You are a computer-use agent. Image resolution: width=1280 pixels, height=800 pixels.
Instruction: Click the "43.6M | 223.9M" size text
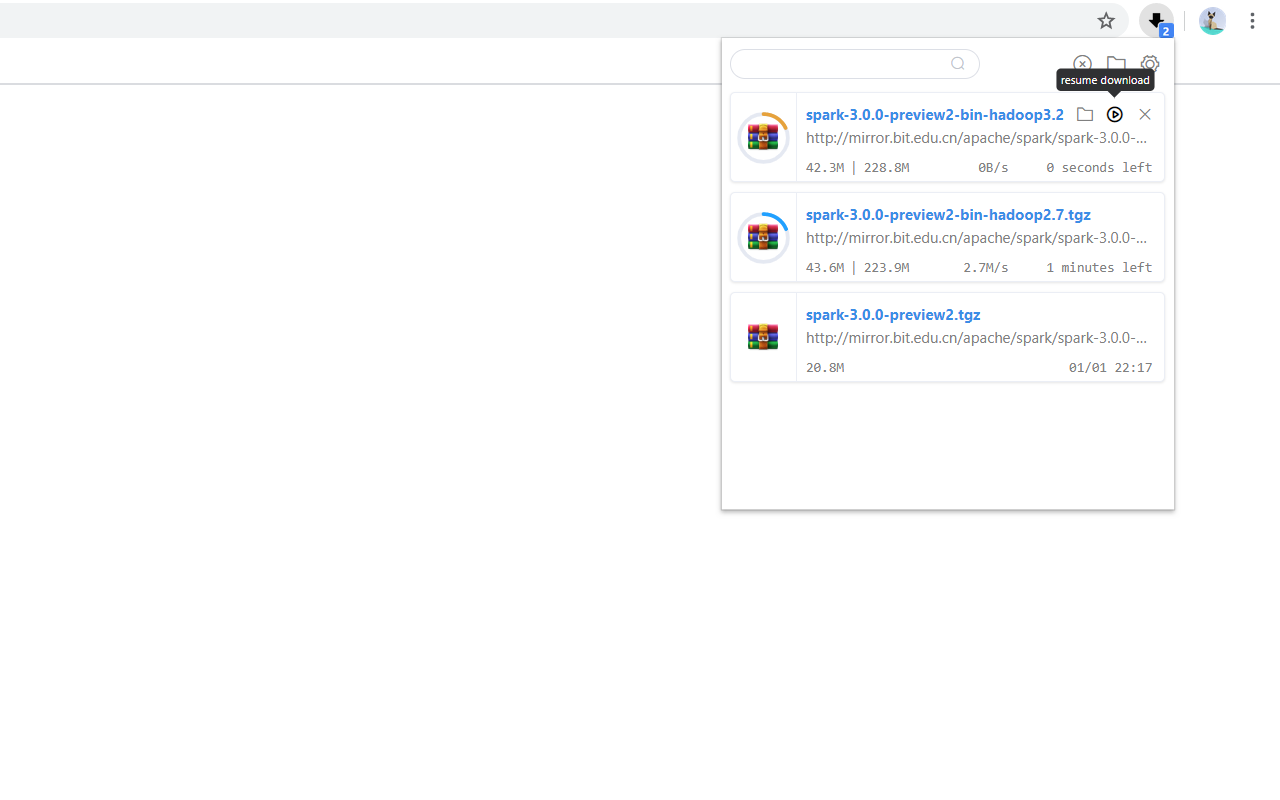tap(858, 268)
